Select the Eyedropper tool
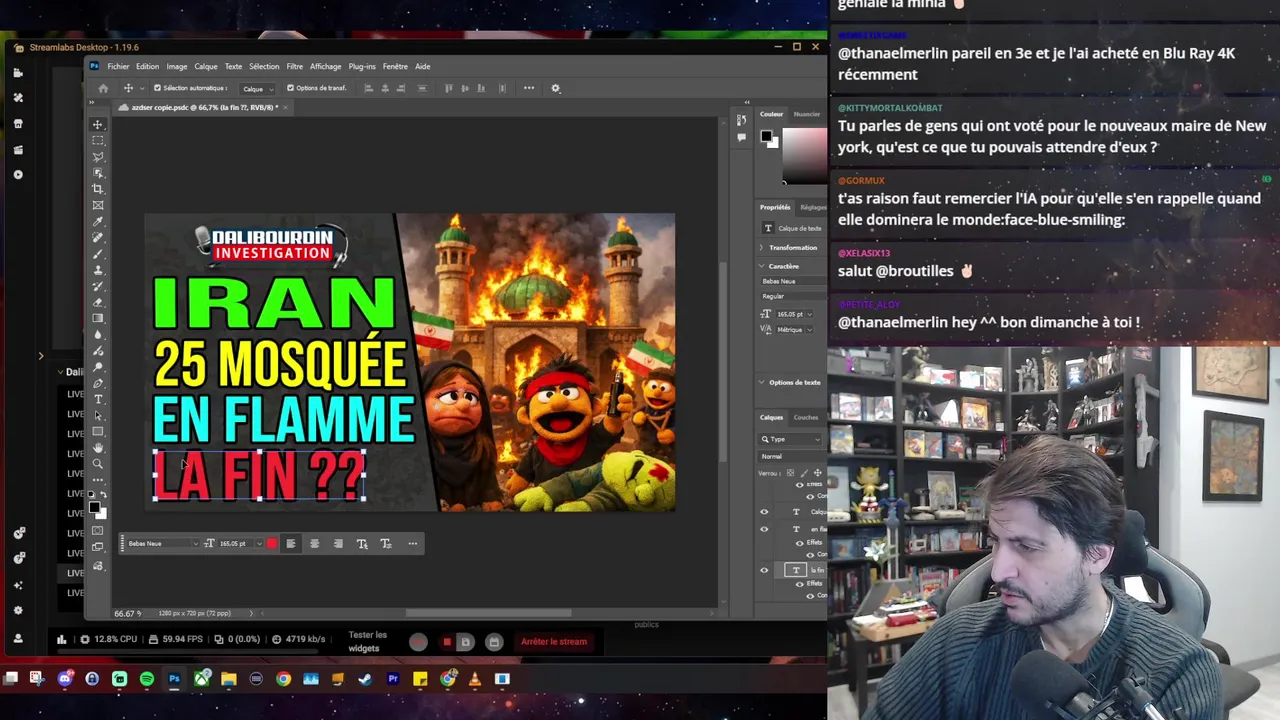 pyautogui.click(x=97, y=222)
